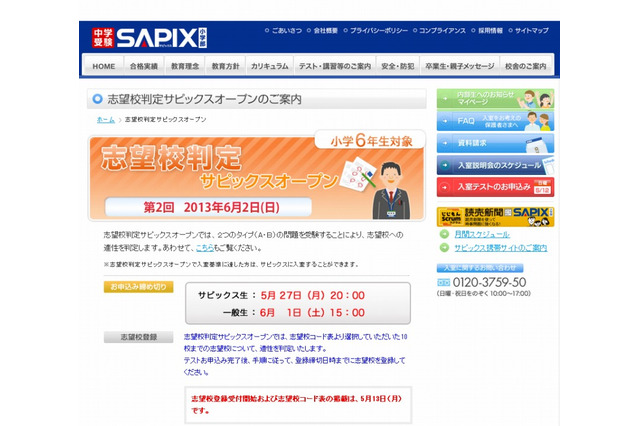This screenshot has width=640, height=426.
Task: Click the SAPIX logo
Action: tap(149, 38)
